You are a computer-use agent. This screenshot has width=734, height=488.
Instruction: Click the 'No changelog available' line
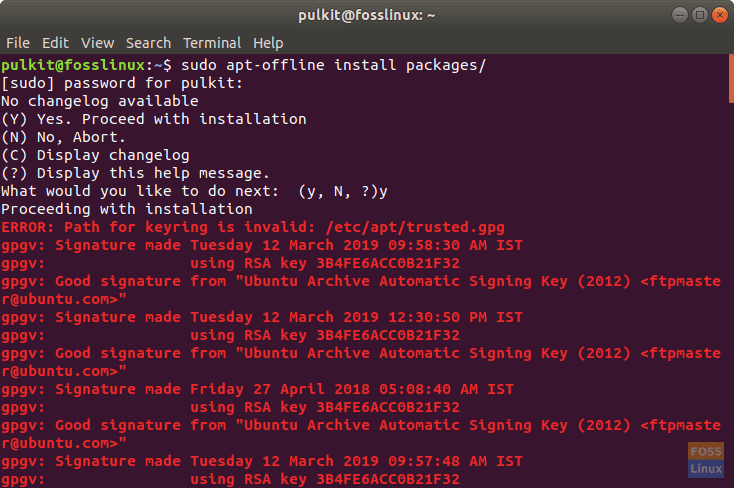pos(100,101)
